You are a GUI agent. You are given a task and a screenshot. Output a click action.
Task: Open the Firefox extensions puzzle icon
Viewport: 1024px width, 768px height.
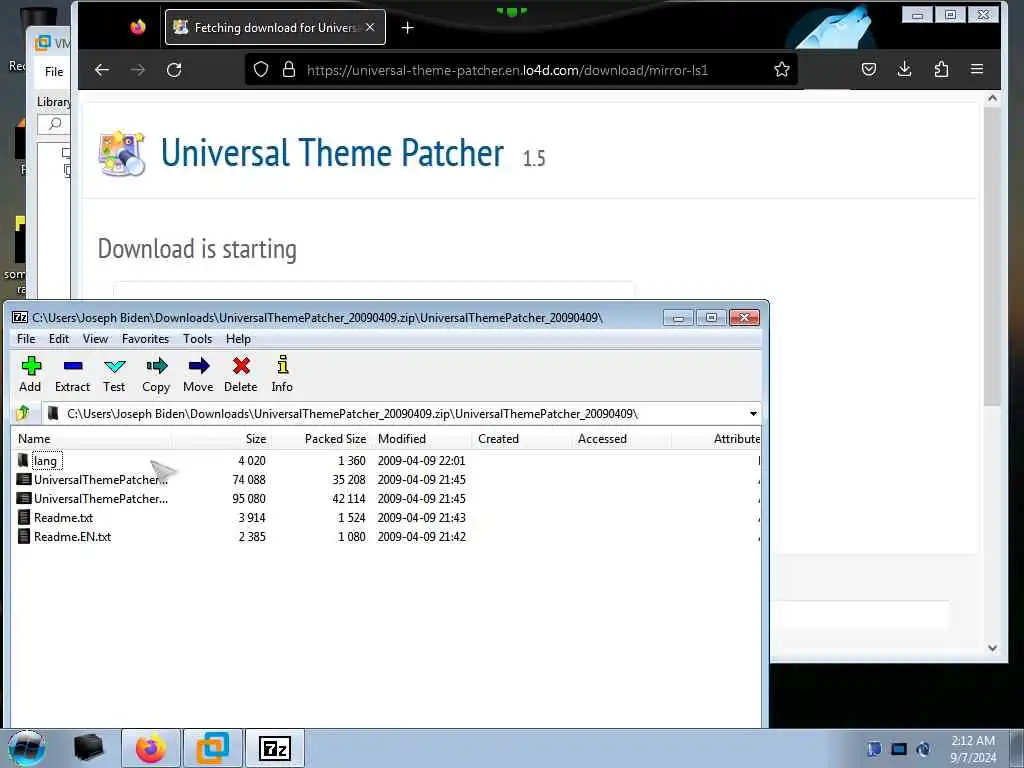[941, 69]
